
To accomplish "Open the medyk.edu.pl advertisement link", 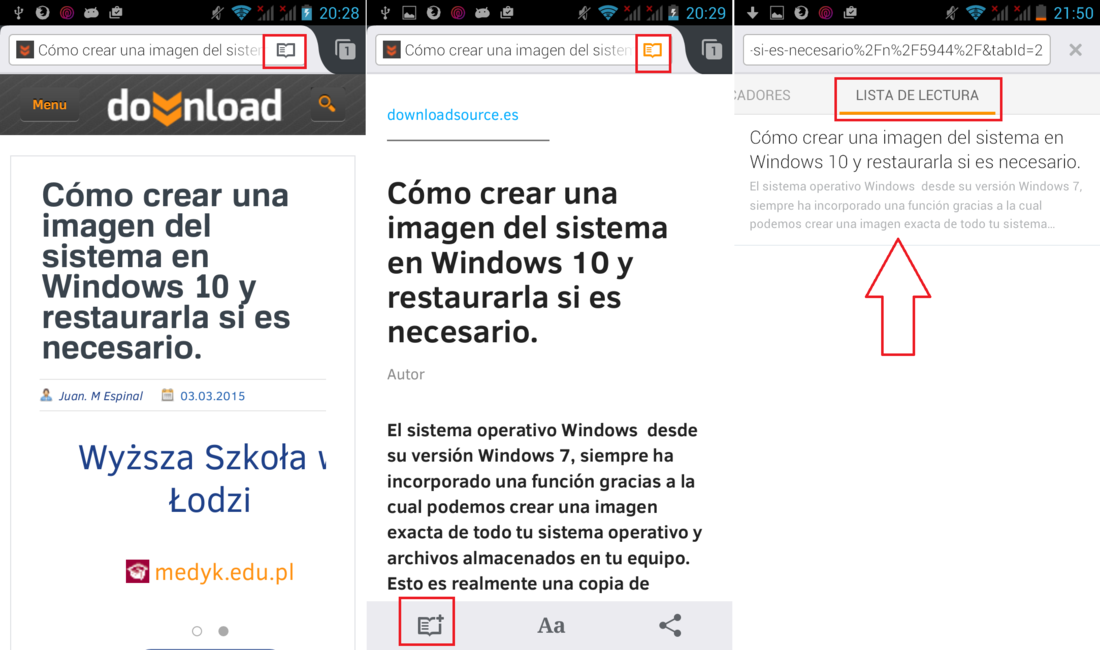I will pos(209,571).
